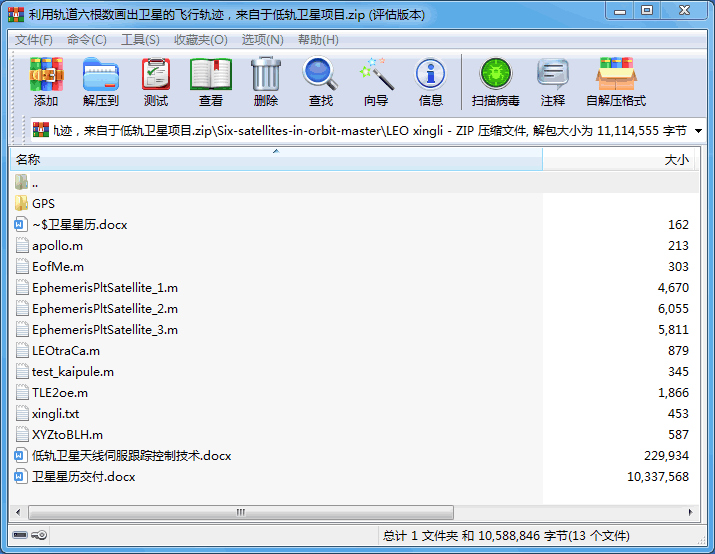
Task: Open the 收藏夹(O) menu
Action: click(x=201, y=40)
